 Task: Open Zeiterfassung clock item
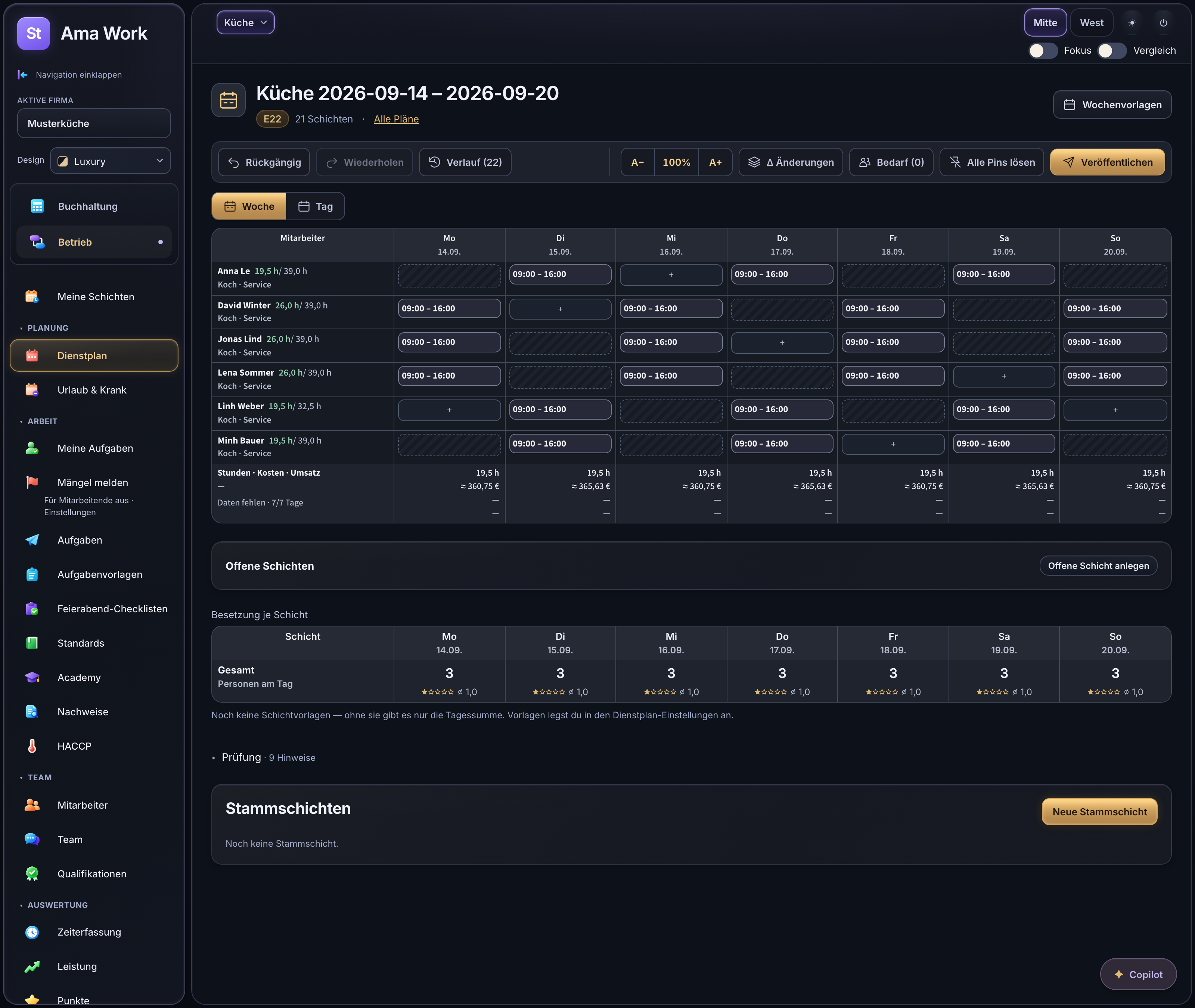tap(94, 932)
